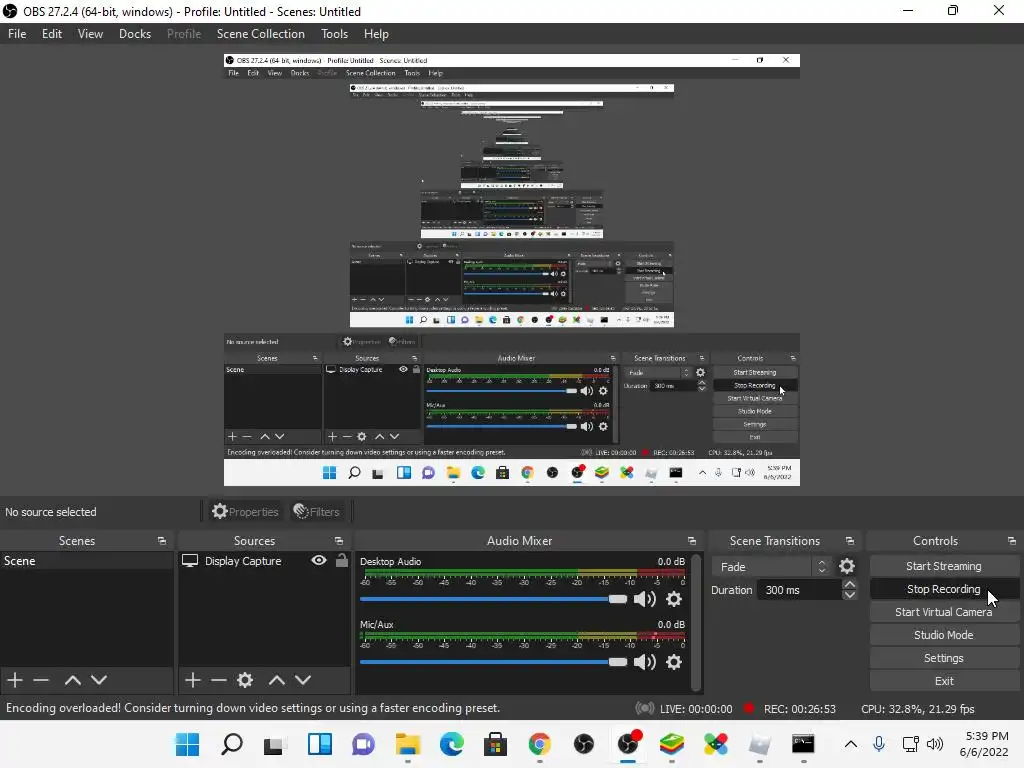This screenshot has height=768, width=1024.
Task: Open the Fade transition properties gear
Action: (847, 566)
